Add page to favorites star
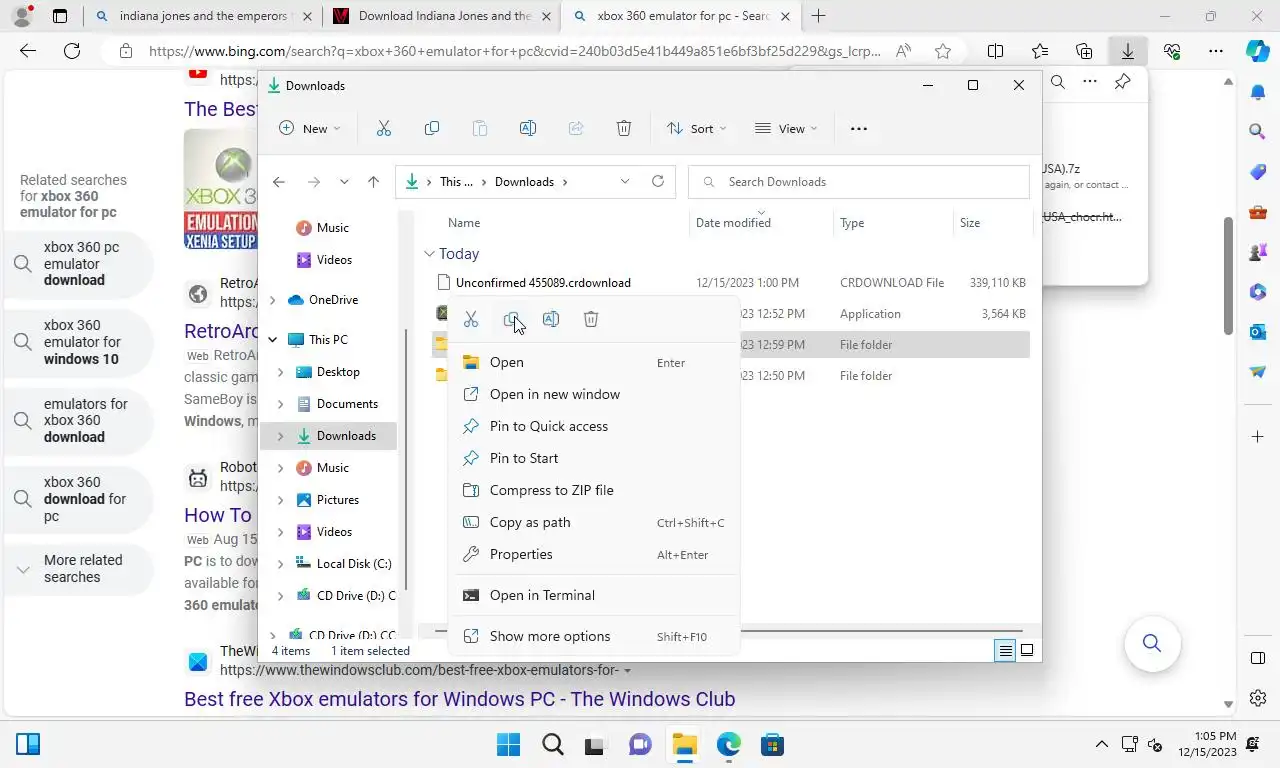This screenshot has height=768, width=1280. tap(943, 51)
